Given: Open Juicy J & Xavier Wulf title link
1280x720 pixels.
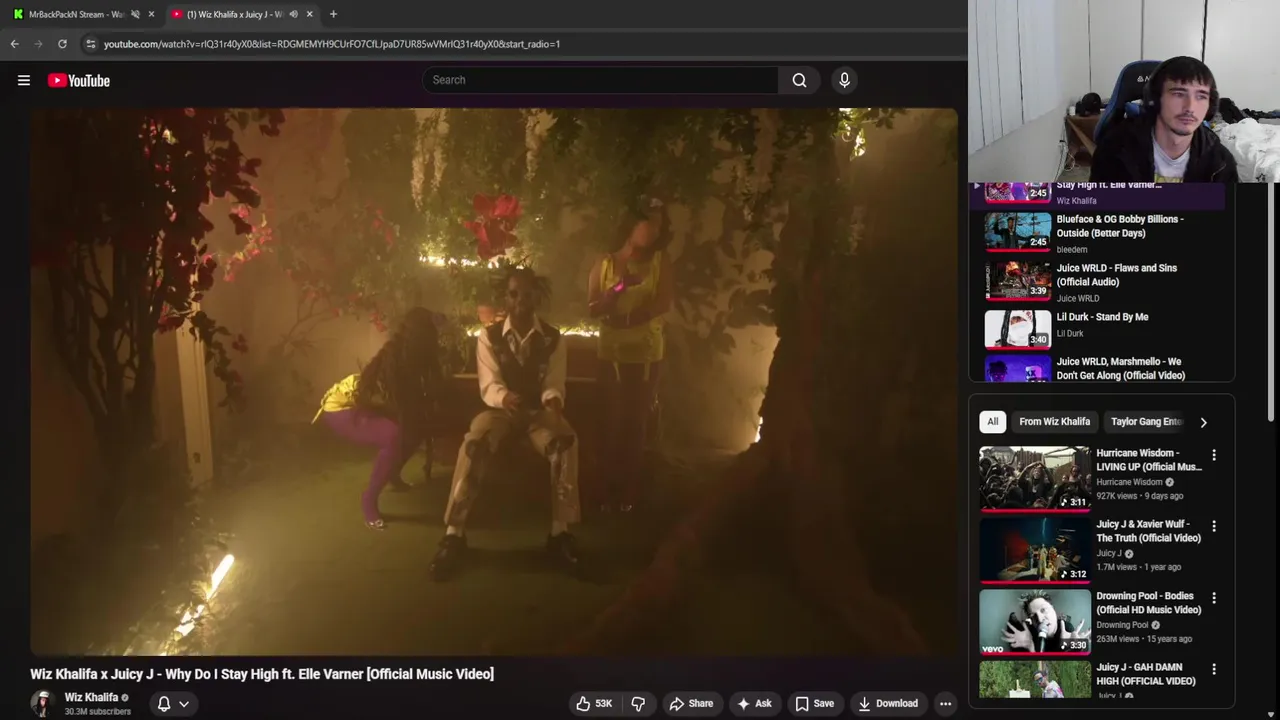Looking at the screenshot, I should pyautogui.click(x=1148, y=531).
